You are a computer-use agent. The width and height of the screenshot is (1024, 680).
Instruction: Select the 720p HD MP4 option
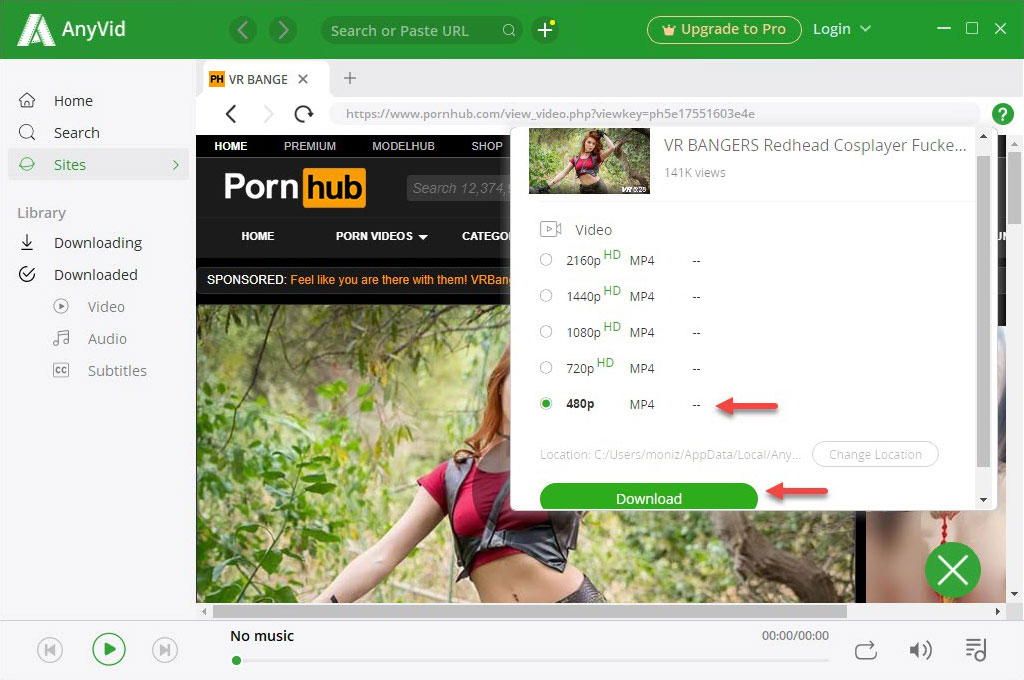546,368
